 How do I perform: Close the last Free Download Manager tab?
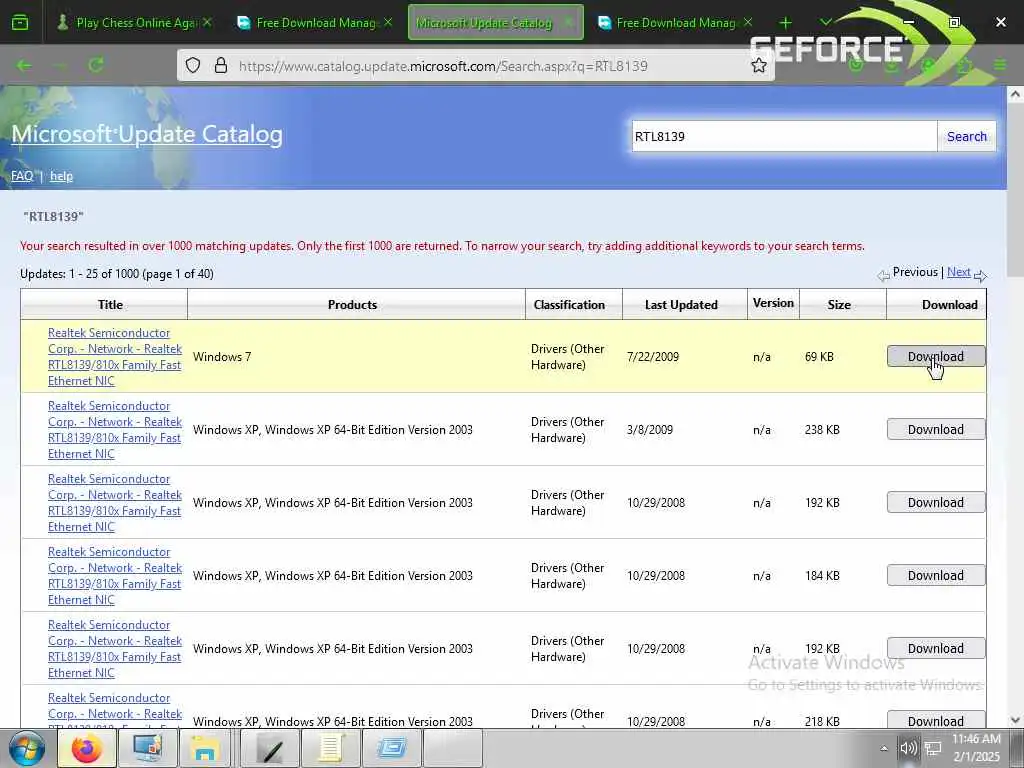748,22
